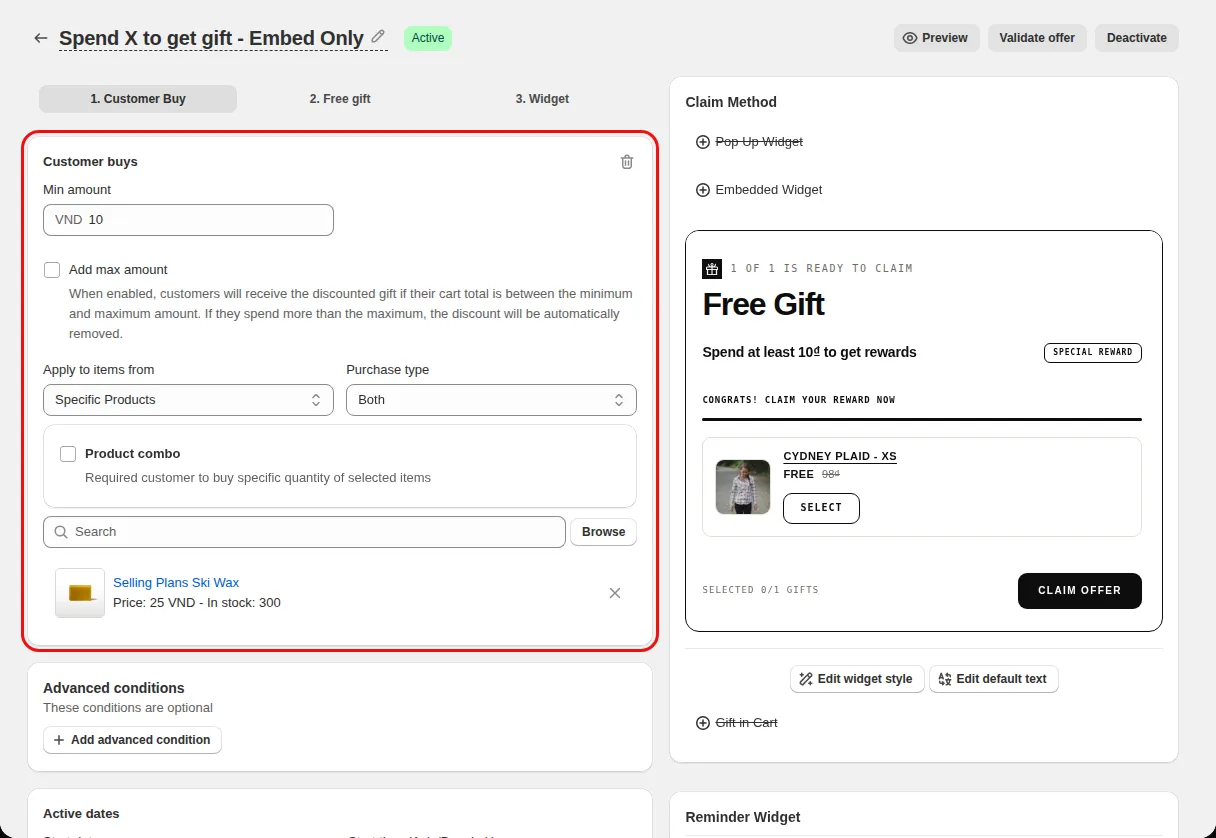The width and height of the screenshot is (1216, 838).
Task: Expand Embedded Widget plus icon
Action: [703, 190]
